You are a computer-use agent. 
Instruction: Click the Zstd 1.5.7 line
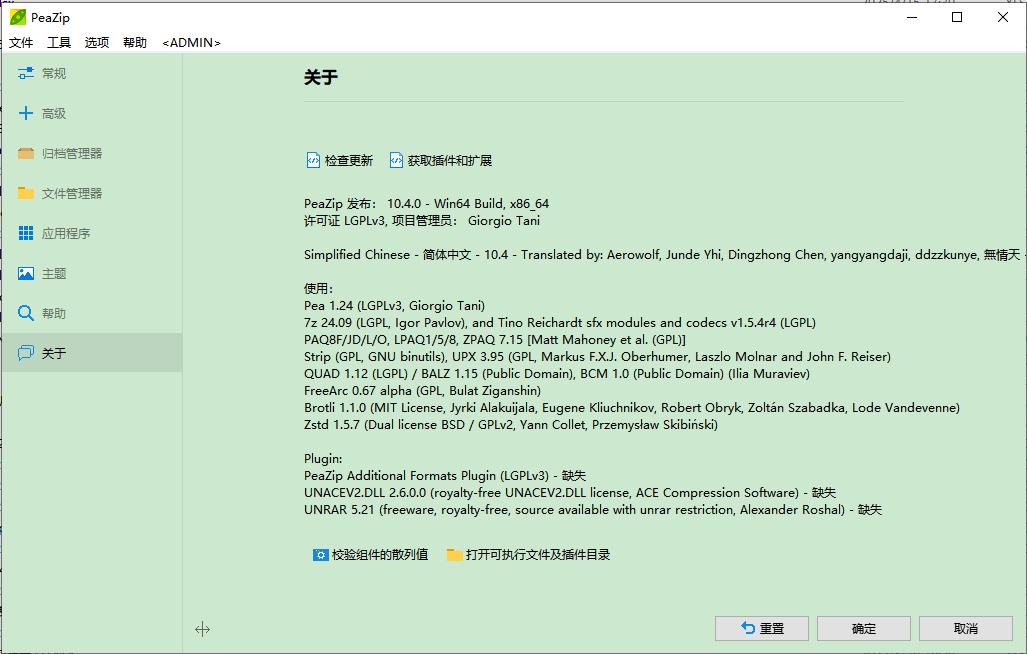[x=511, y=425]
